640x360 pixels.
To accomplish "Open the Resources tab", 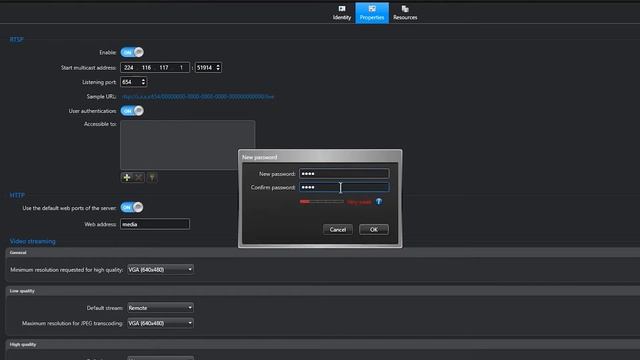I will click(x=405, y=13).
